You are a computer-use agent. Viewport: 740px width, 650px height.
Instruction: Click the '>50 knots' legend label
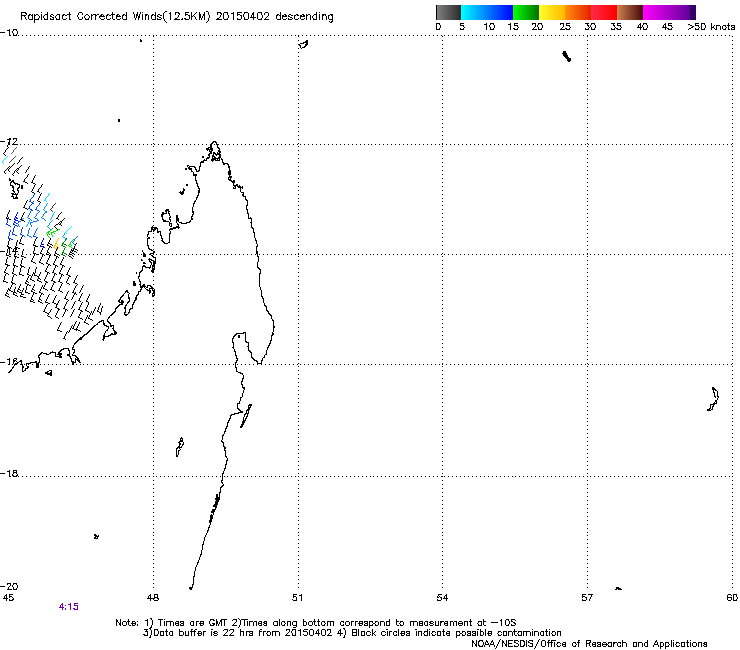click(x=711, y=27)
